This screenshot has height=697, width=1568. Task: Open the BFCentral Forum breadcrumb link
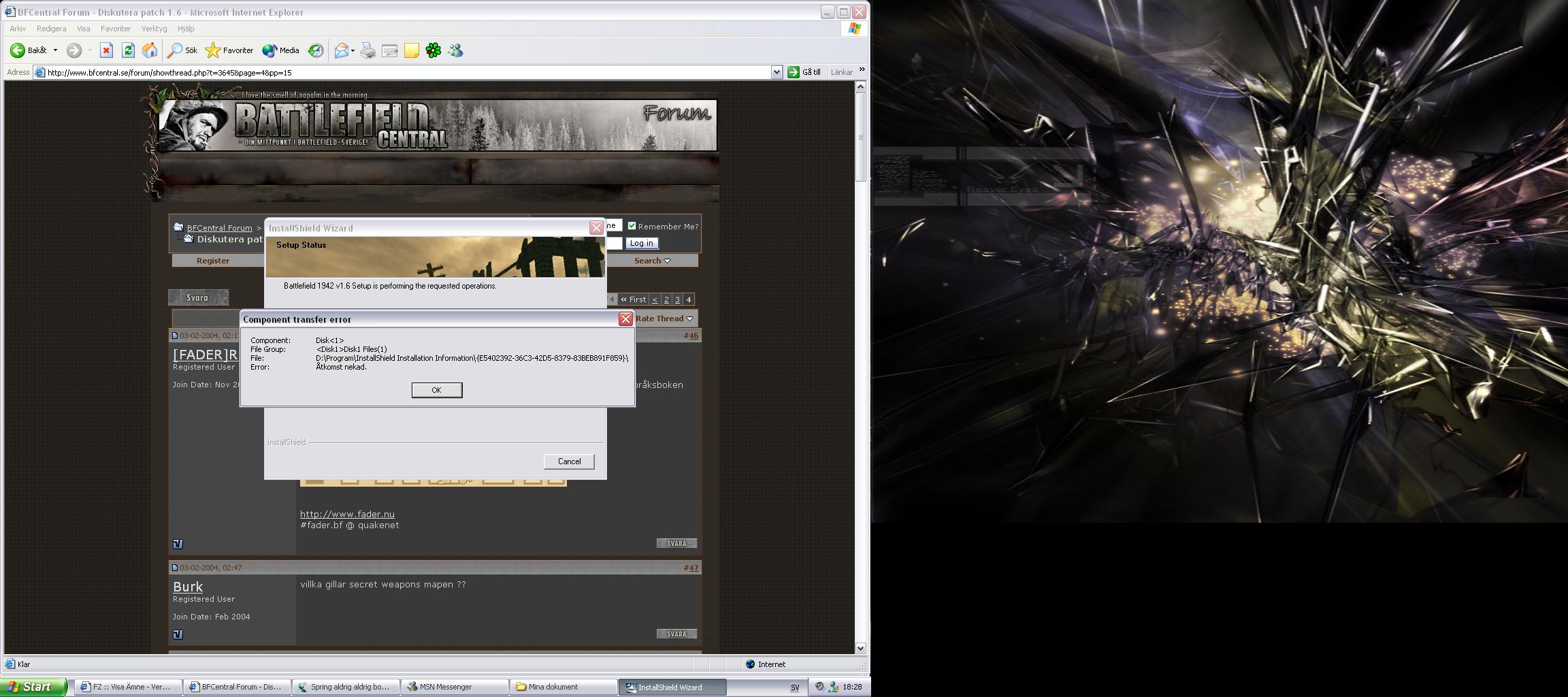pyautogui.click(x=219, y=228)
